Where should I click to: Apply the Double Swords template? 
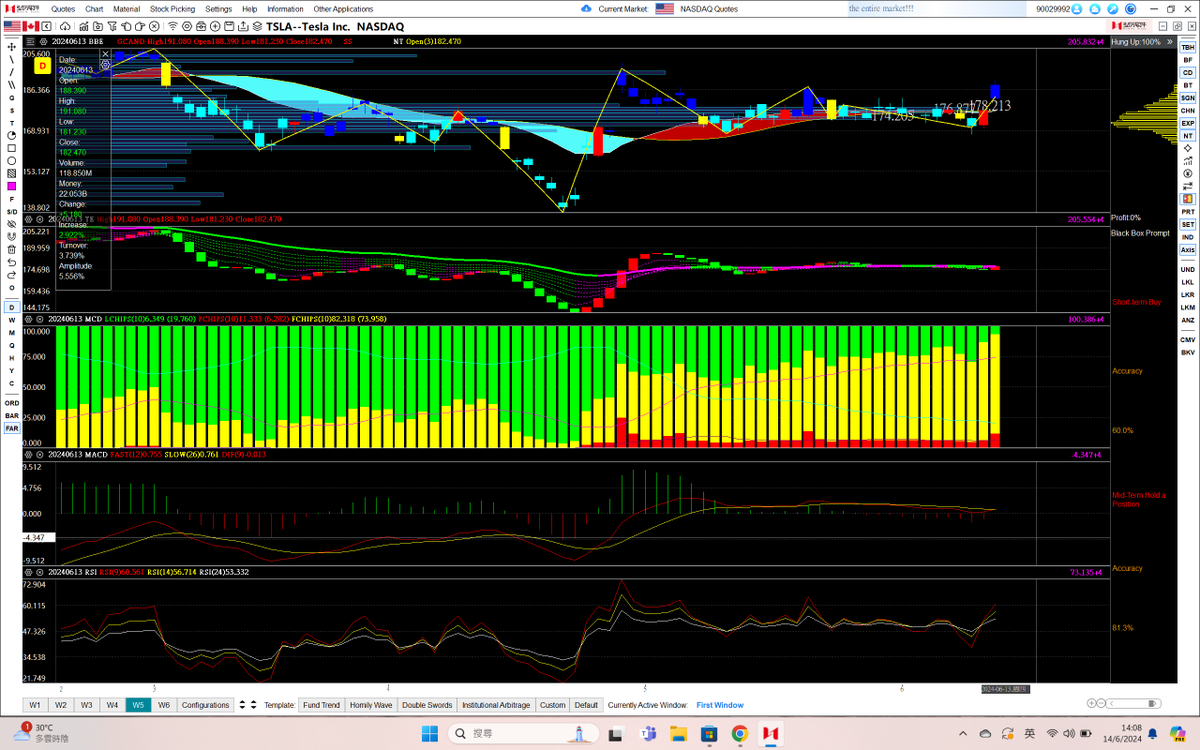[x=428, y=705]
